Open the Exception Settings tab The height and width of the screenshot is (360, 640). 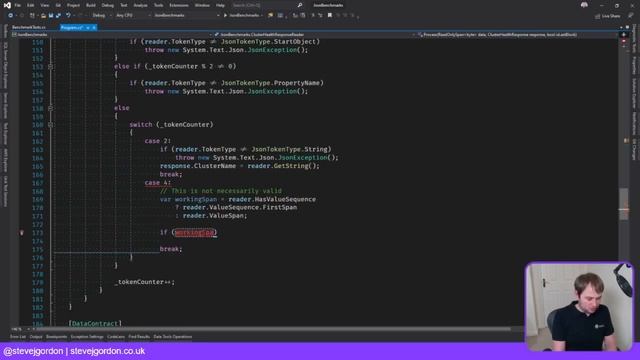coord(87,337)
